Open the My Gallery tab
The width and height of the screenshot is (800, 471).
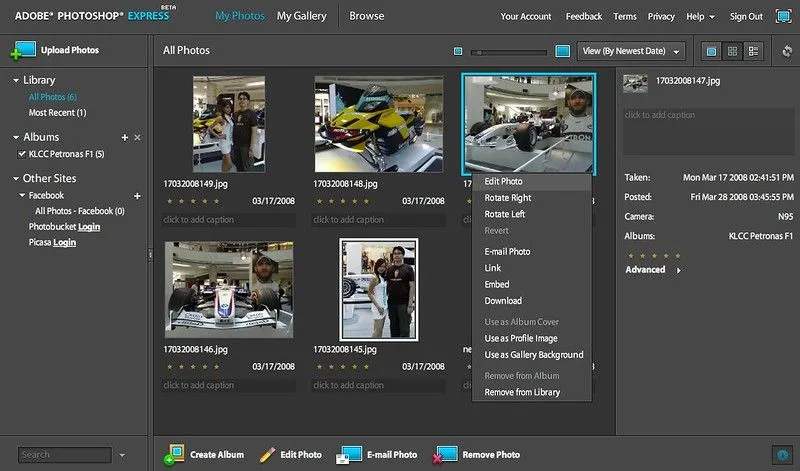click(302, 16)
